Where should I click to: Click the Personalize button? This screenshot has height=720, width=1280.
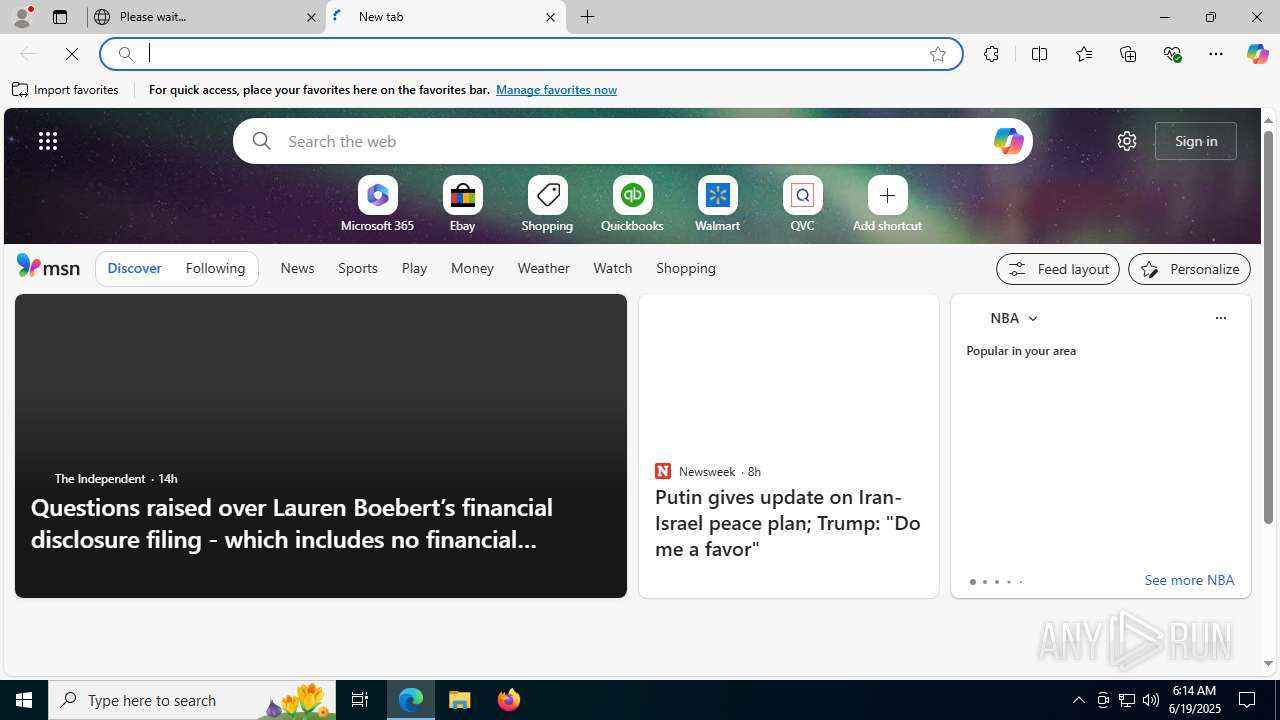pyautogui.click(x=1189, y=269)
